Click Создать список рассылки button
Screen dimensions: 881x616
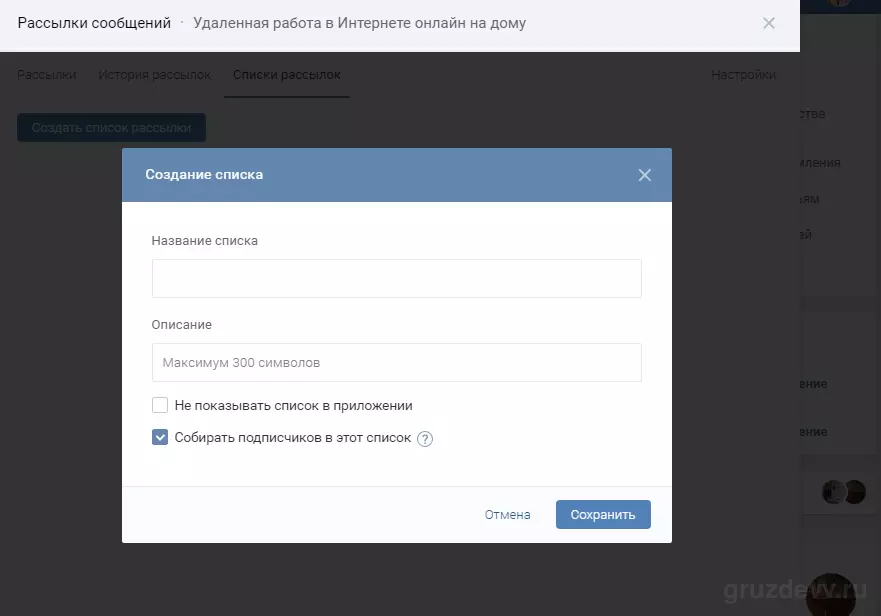111,128
